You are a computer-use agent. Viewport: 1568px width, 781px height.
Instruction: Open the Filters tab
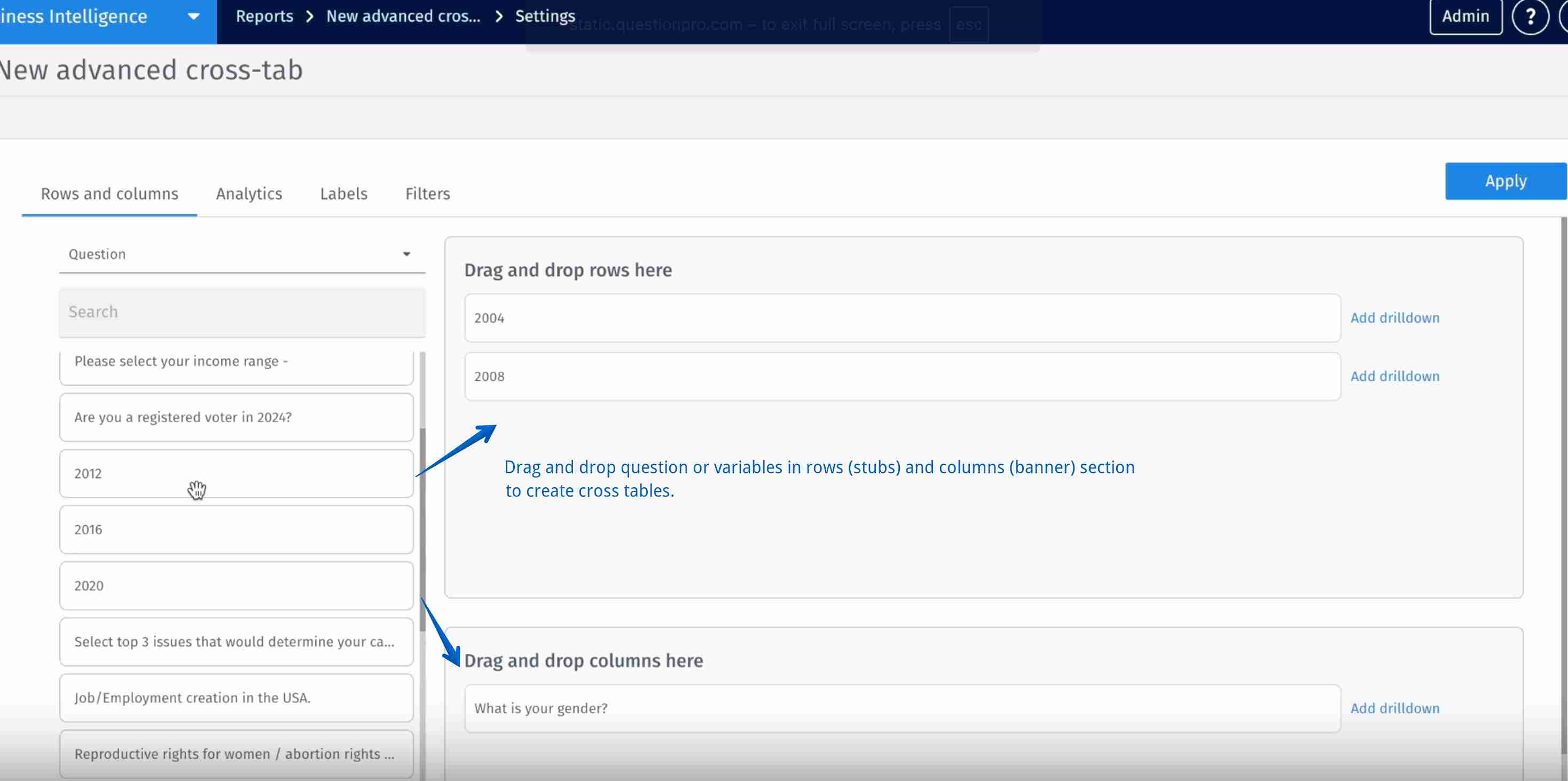tap(427, 193)
